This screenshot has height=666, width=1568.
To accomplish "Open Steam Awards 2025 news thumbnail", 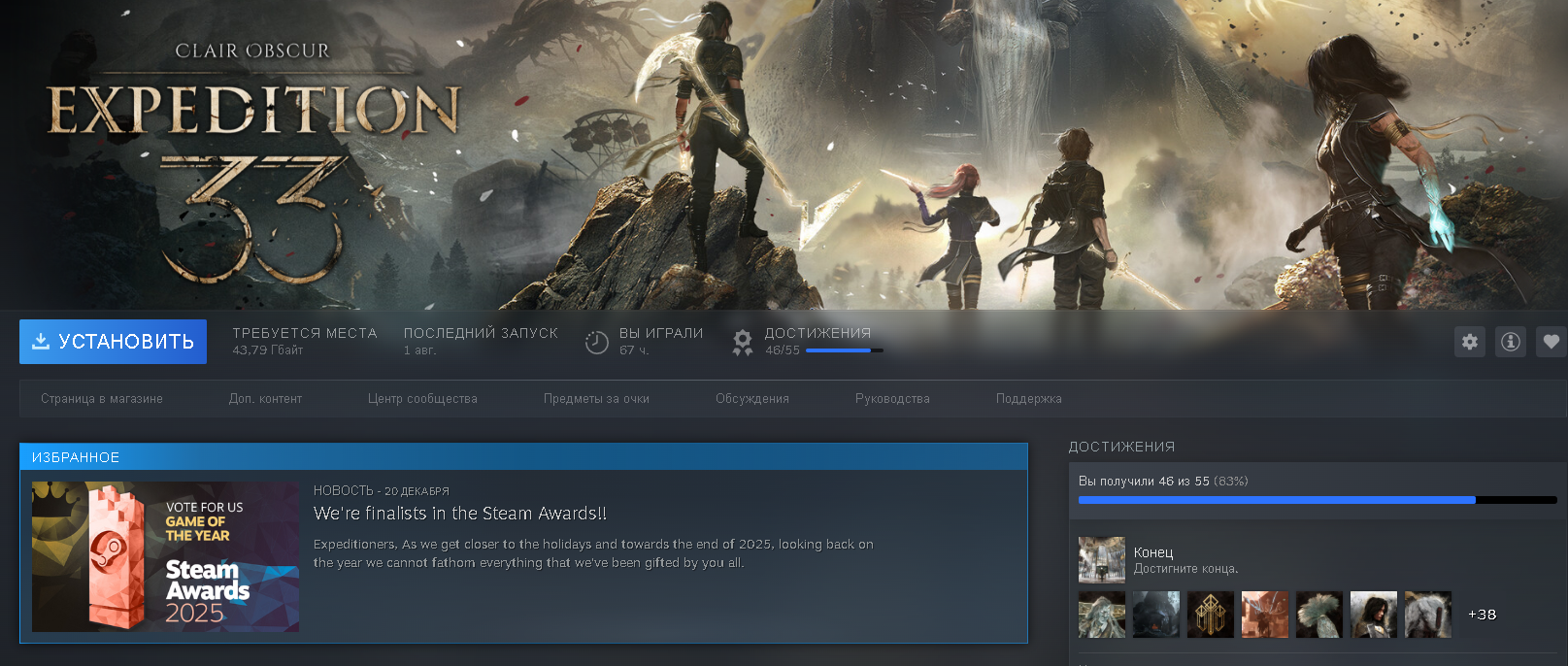I will pos(165,557).
